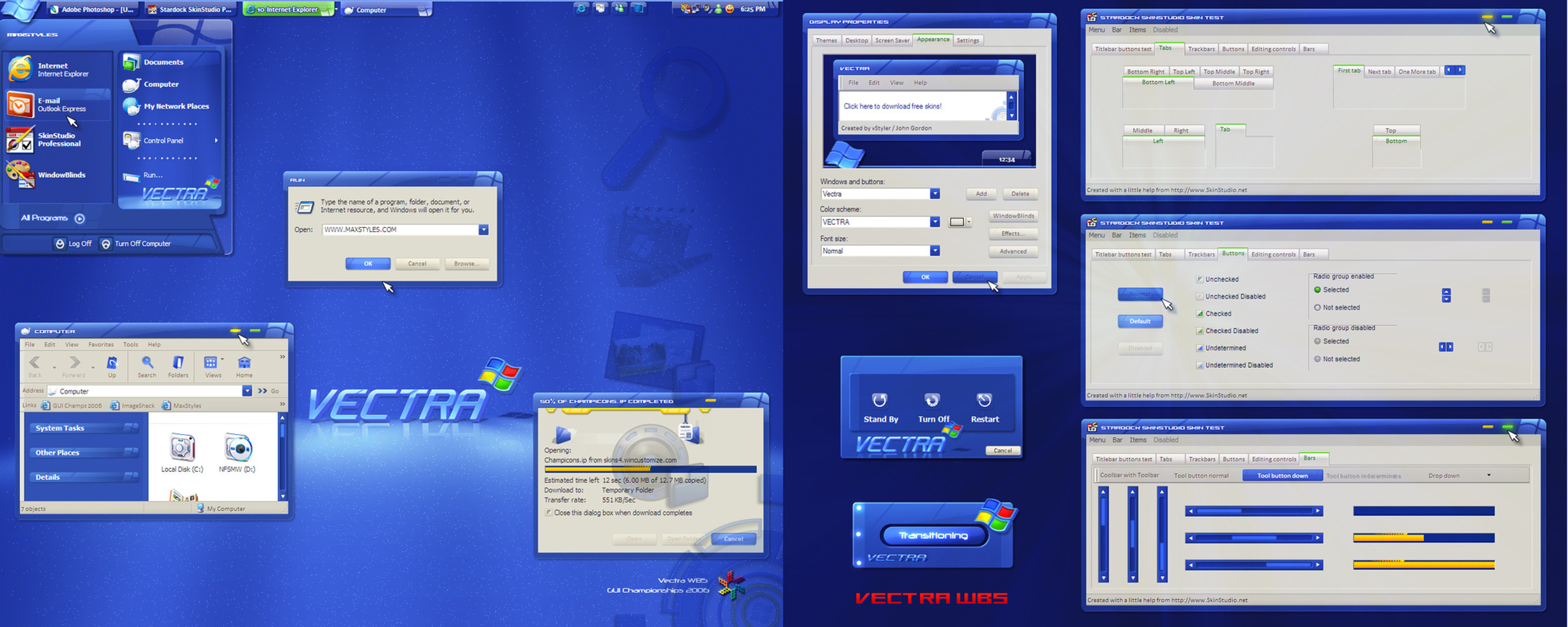Image resolution: width=1568 pixels, height=627 pixels.
Task: Click the Advanced button in Display Properties
Action: pos(1014,251)
